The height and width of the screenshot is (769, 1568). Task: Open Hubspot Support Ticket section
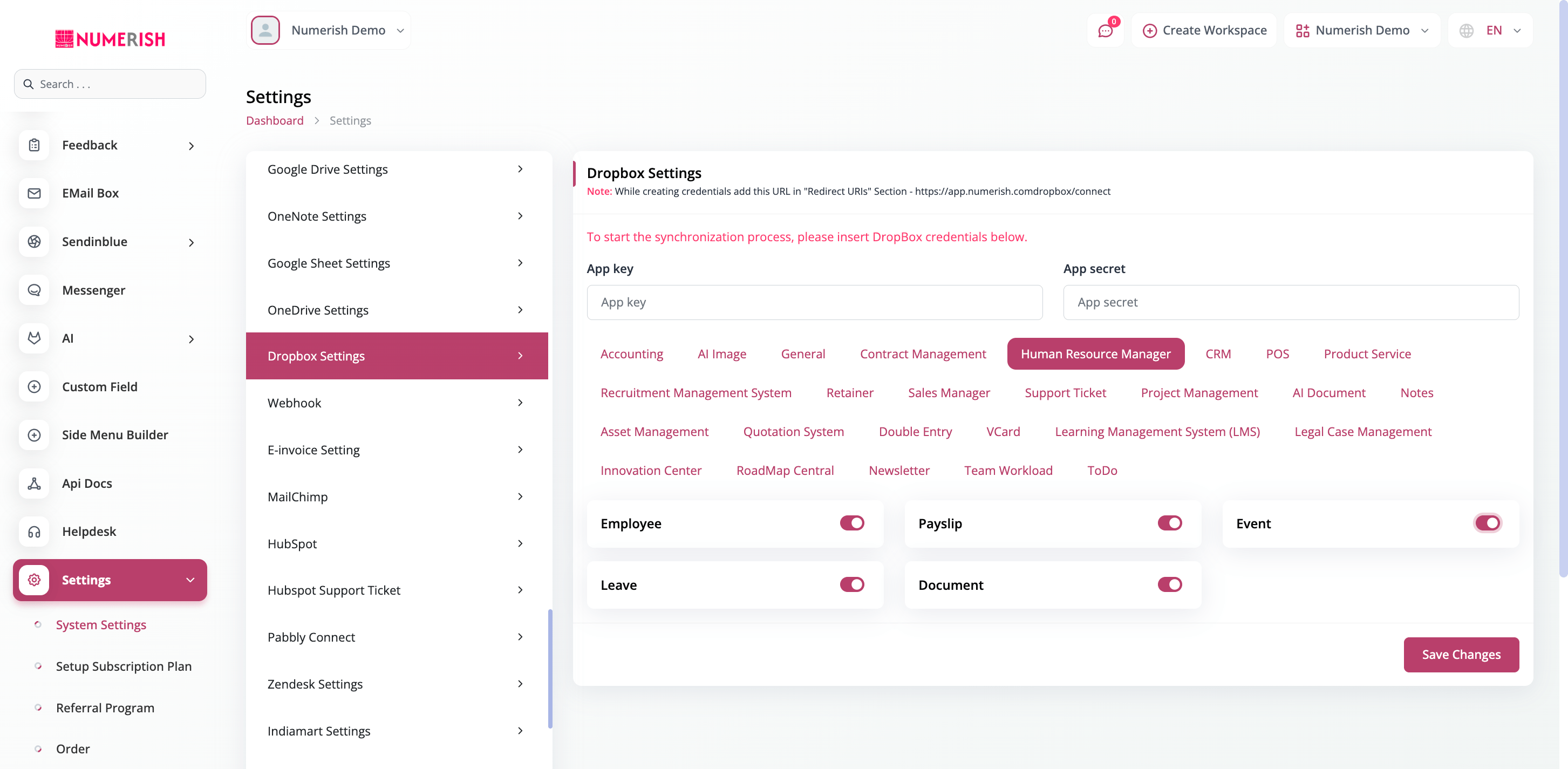tap(397, 590)
